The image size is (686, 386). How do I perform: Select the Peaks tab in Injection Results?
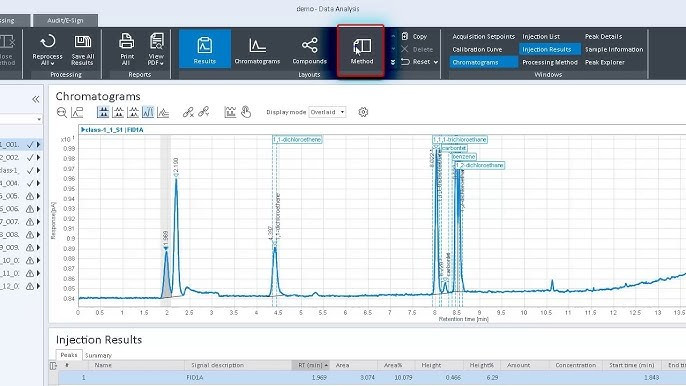(x=69, y=354)
